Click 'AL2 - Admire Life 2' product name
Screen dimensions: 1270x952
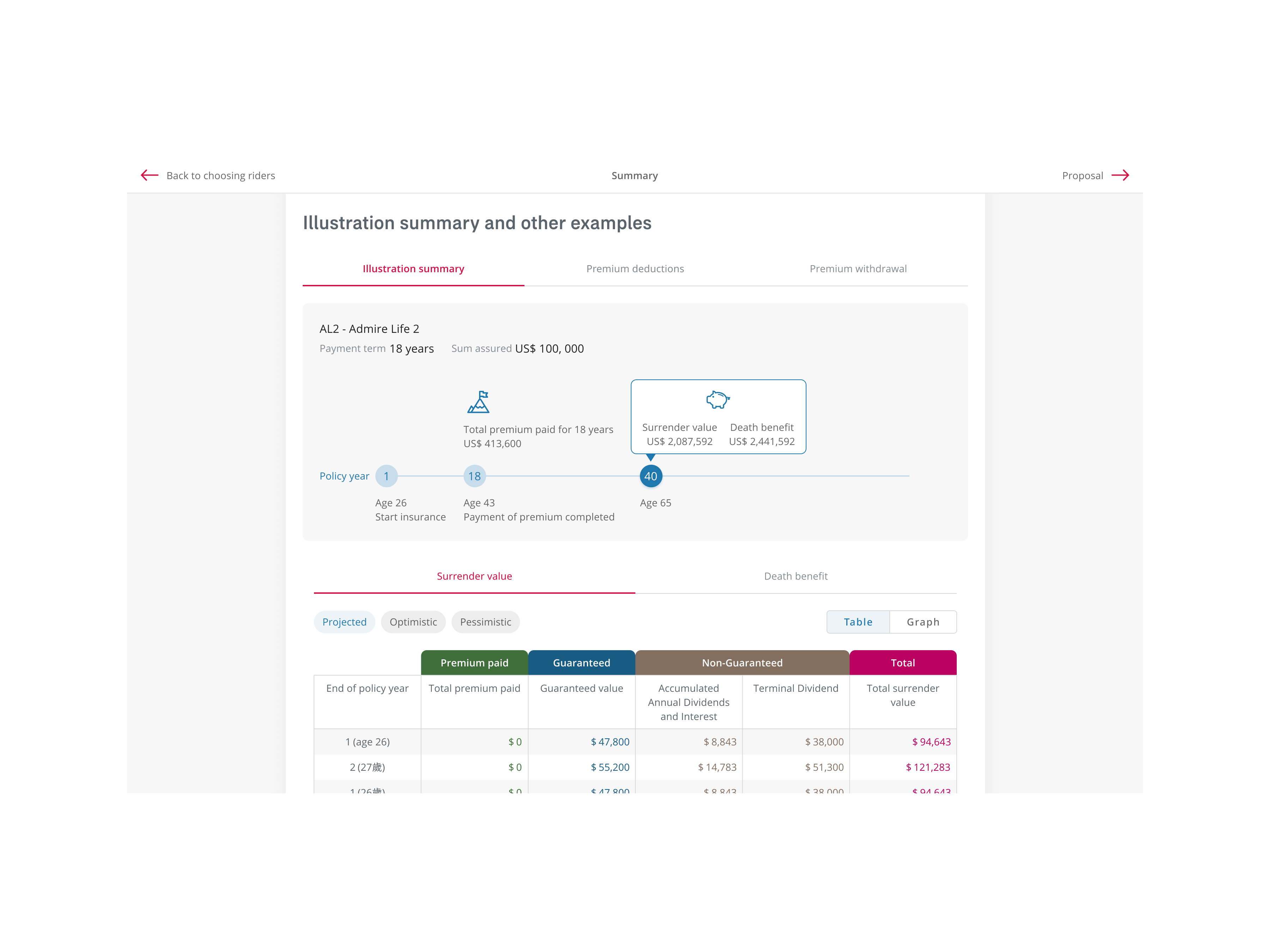(x=369, y=329)
